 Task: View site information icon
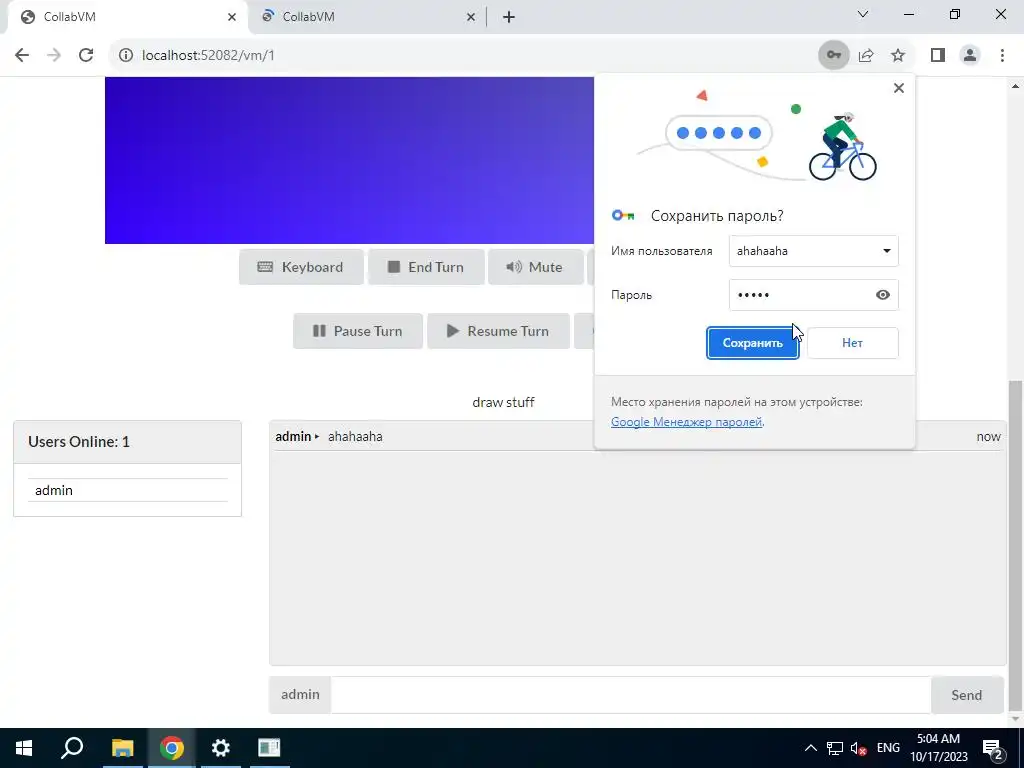click(x=125, y=55)
